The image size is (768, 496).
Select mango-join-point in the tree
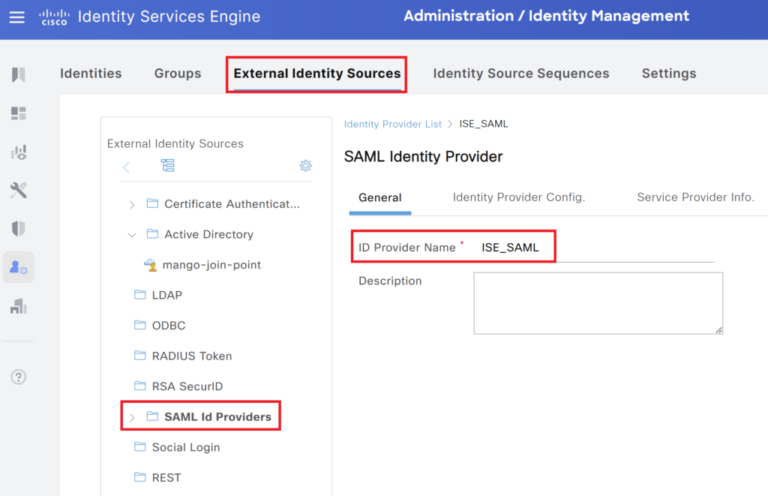(x=212, y=265)
